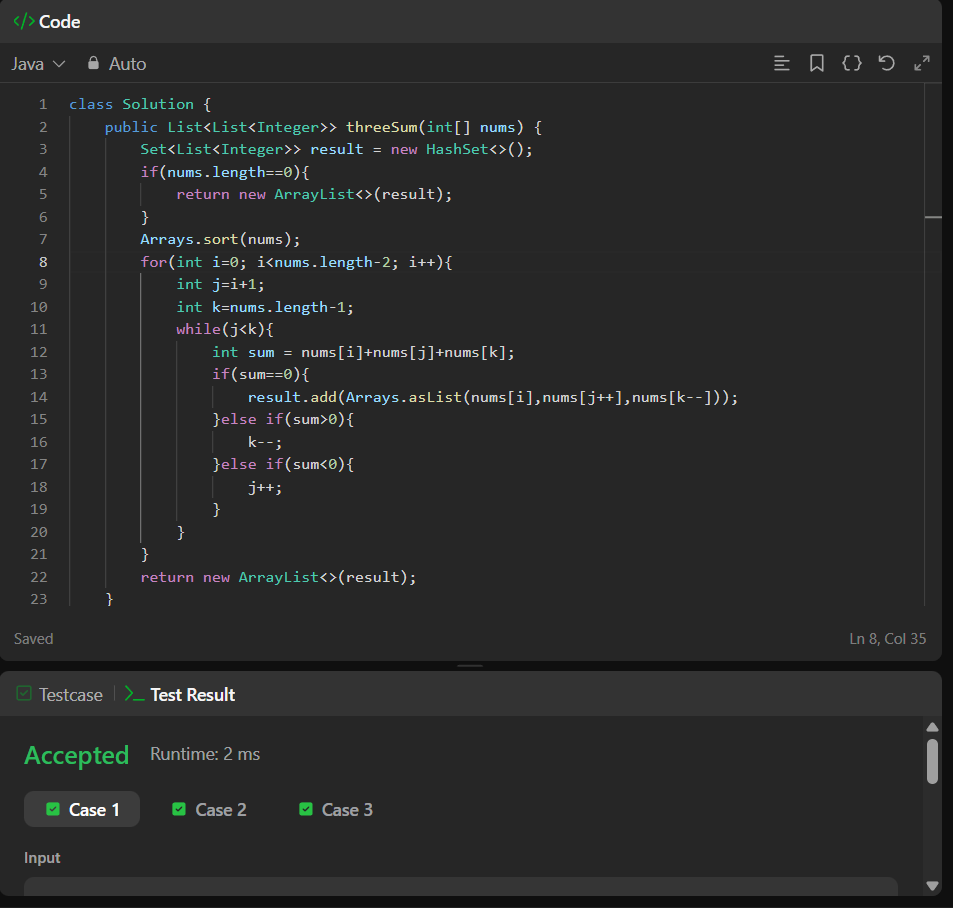The image size is (953, 908).
Task: Click the Code panel title
Action: (60, 22)
